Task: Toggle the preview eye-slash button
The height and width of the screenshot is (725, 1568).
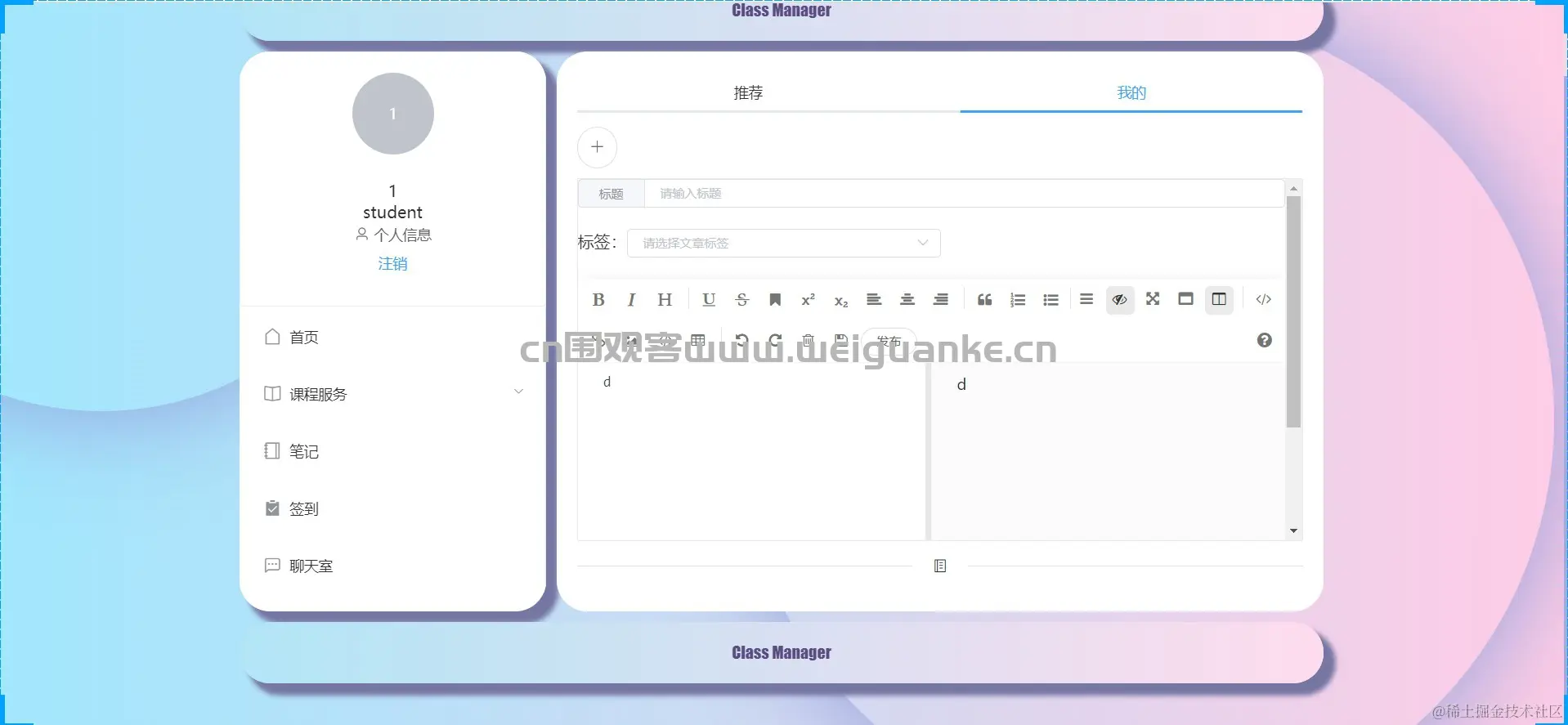Action: click(x=1120, y=300)
